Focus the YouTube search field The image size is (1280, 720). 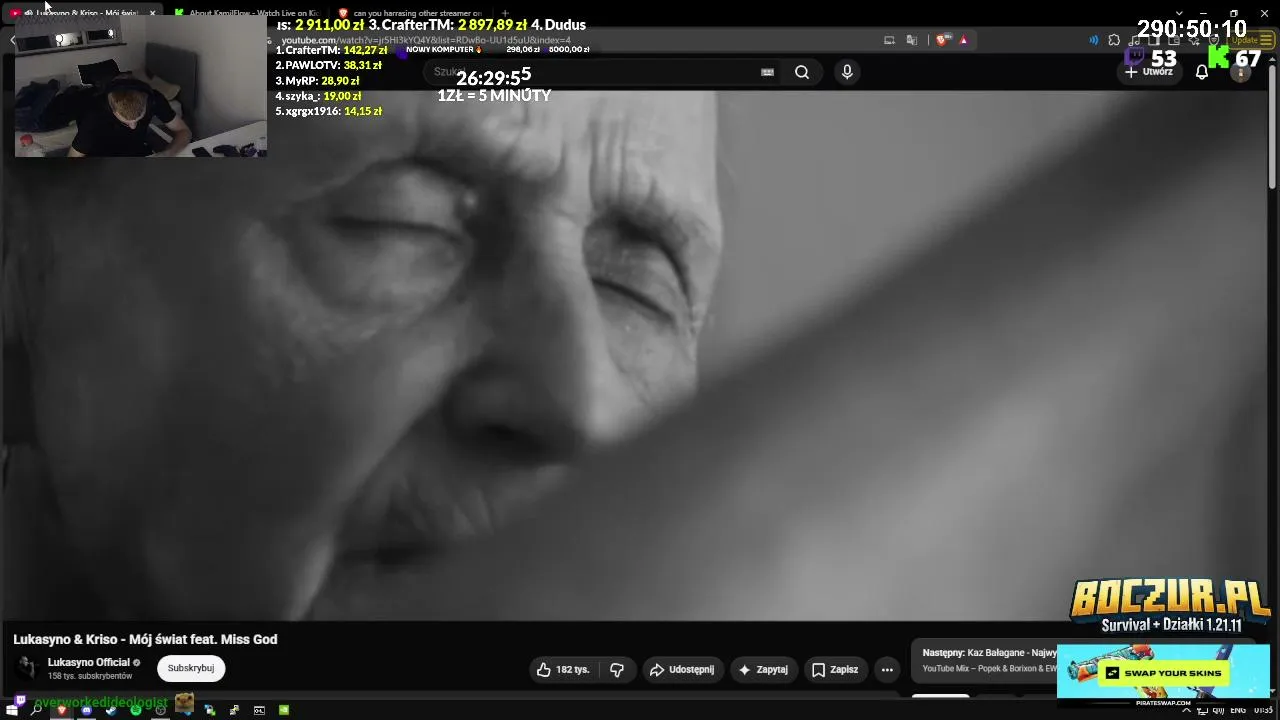(x=590, y=72)
